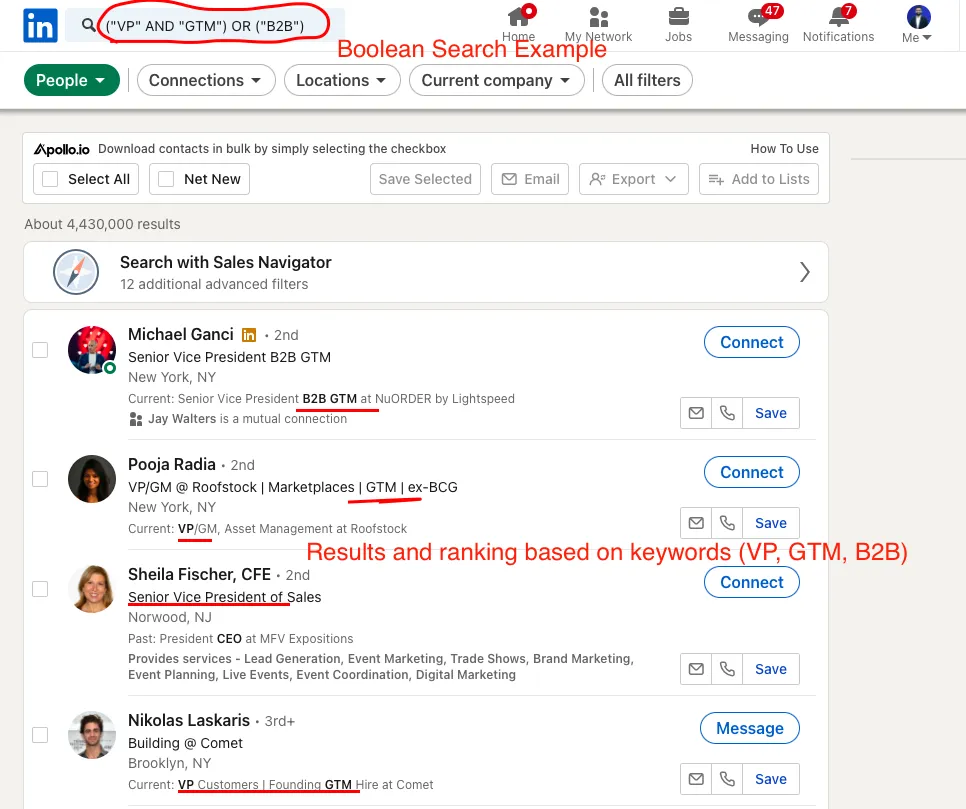Click the LinkedIn logo icon
This screenshot has height=809, width=966.
[x=40, y=26]
